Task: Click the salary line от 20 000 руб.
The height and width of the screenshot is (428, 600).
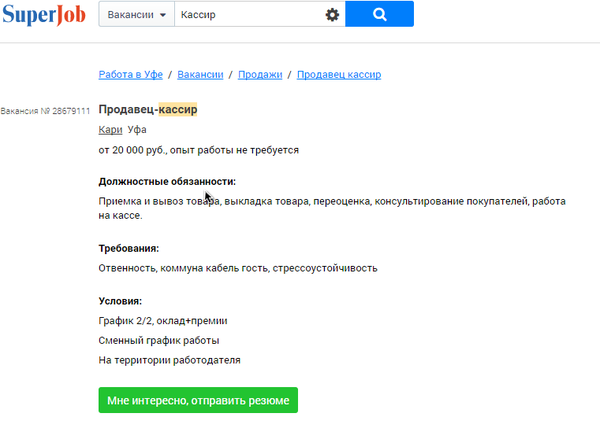Action: 198,150
